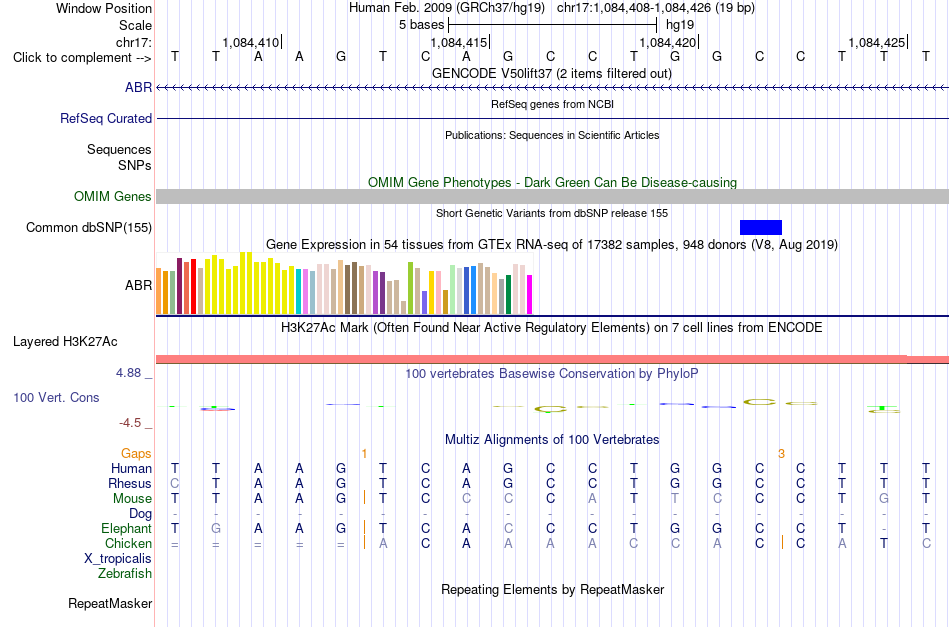Click the magenta bar in GTEx expression chart
Screen dimensions: 950x627
[x=530, y=294]
